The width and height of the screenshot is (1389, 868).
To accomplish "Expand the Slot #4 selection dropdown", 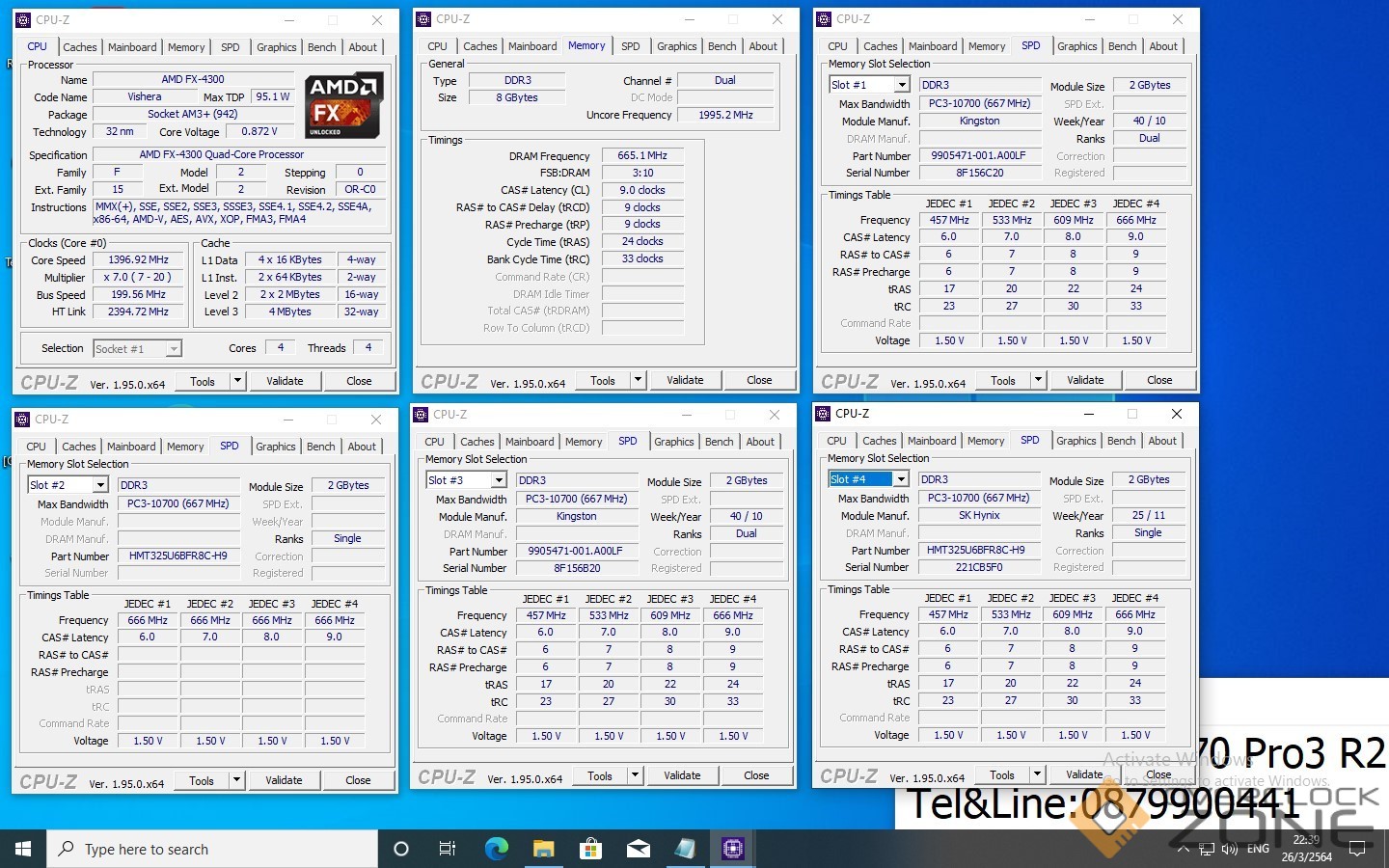I will [900, 479].
